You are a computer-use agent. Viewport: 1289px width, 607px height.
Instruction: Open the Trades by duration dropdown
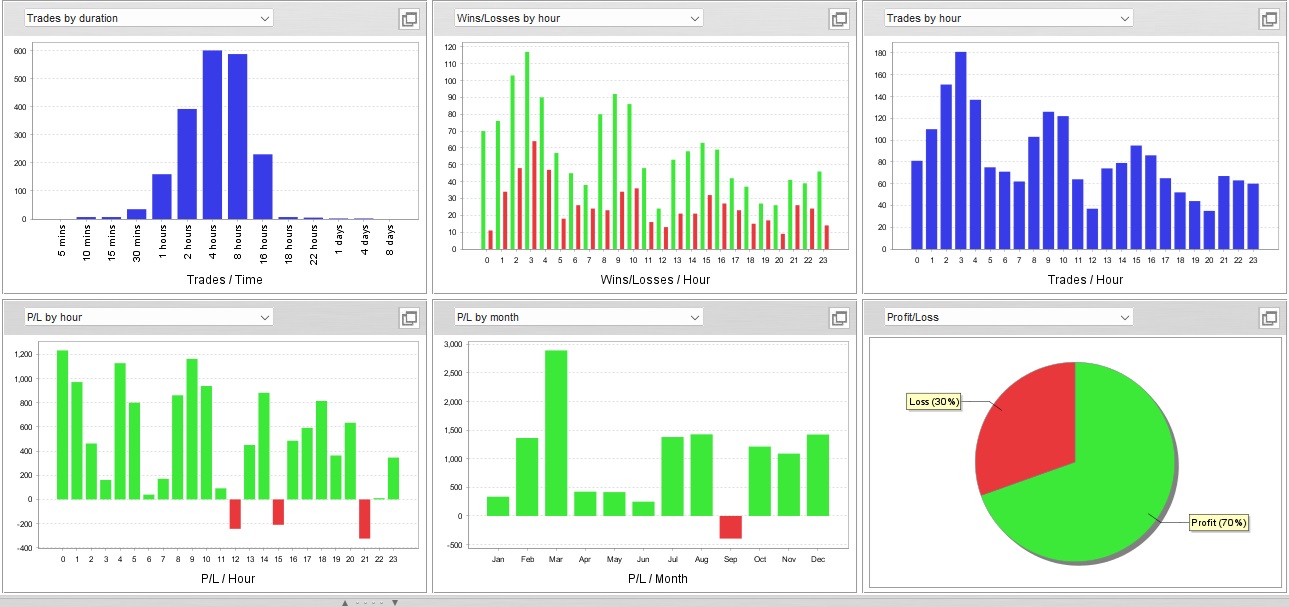[148, 18]
